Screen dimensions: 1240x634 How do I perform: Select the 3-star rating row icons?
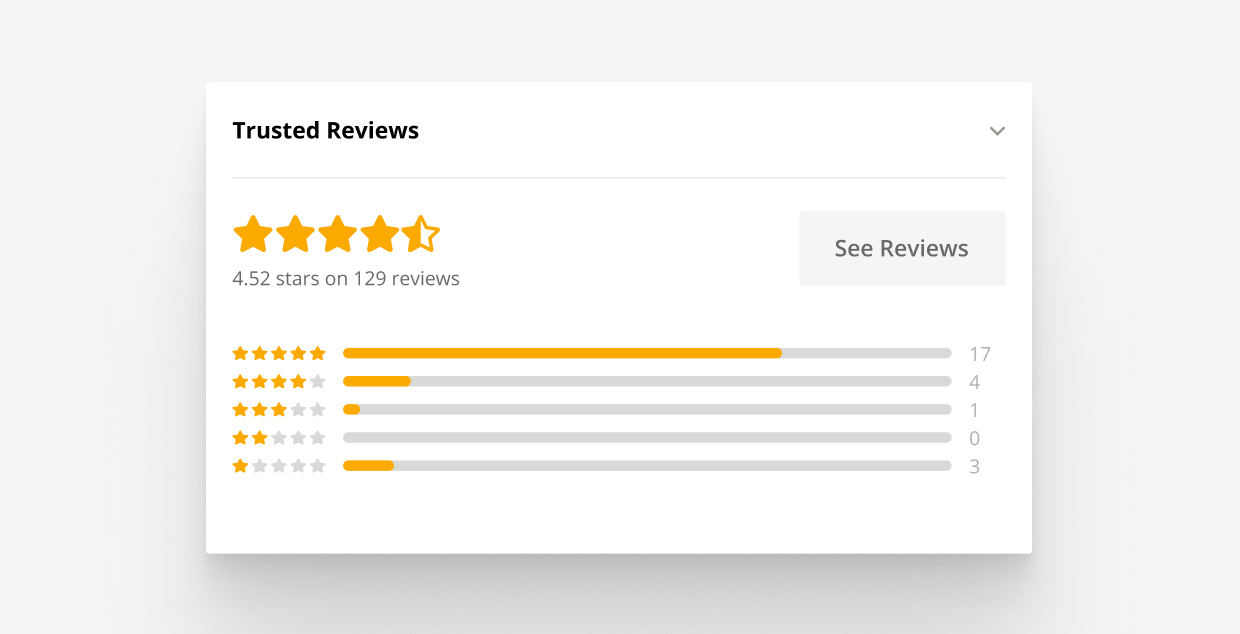click(279, 409)
